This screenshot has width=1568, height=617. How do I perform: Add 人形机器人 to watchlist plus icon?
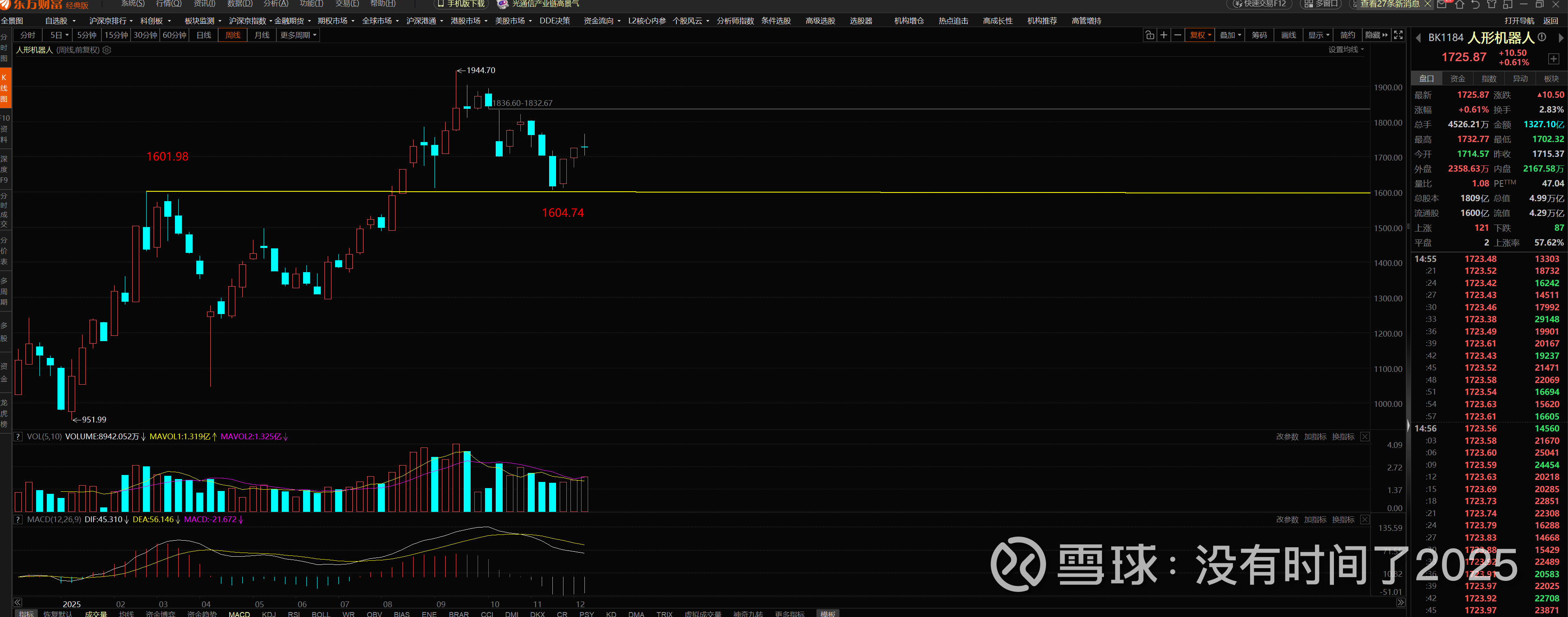point(1553,59)
